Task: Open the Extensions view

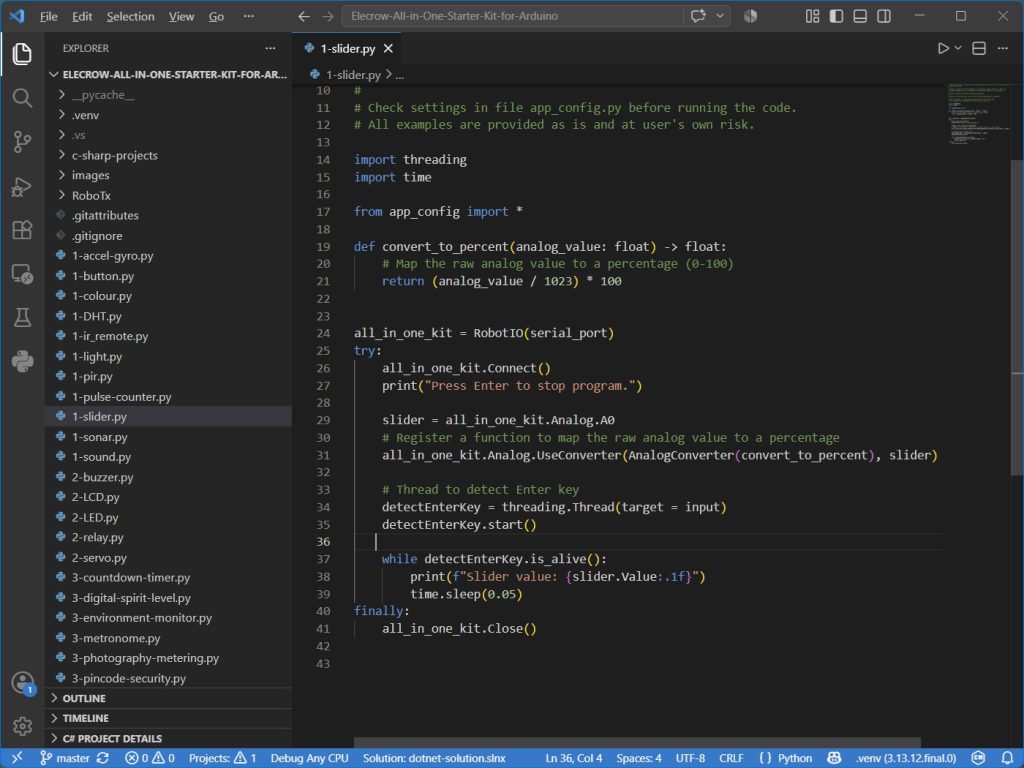Action: [22, 230]
